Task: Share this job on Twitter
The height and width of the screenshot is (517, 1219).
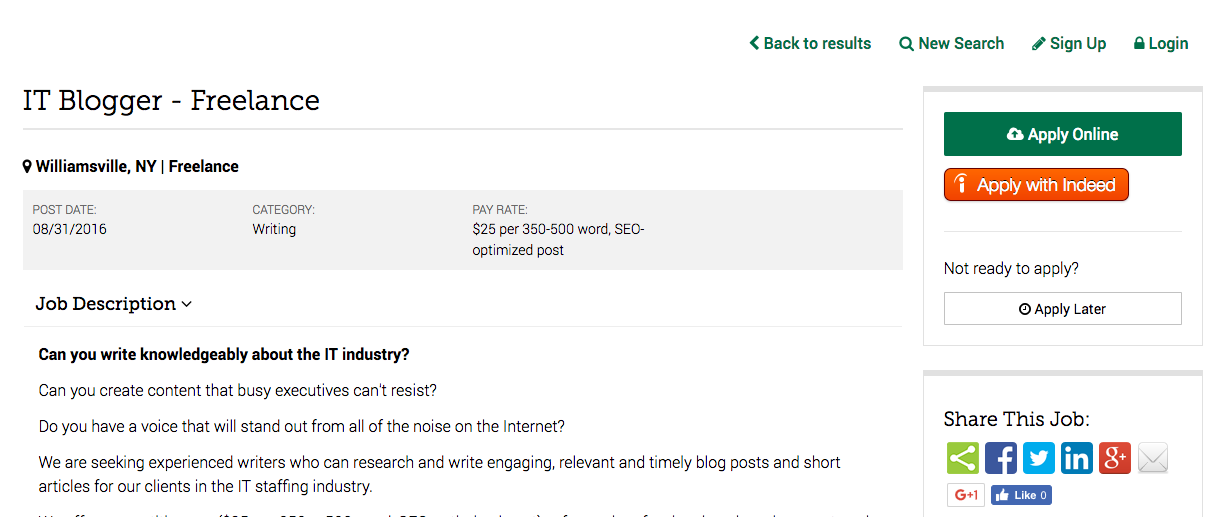Action: [x=1039, y=458]
